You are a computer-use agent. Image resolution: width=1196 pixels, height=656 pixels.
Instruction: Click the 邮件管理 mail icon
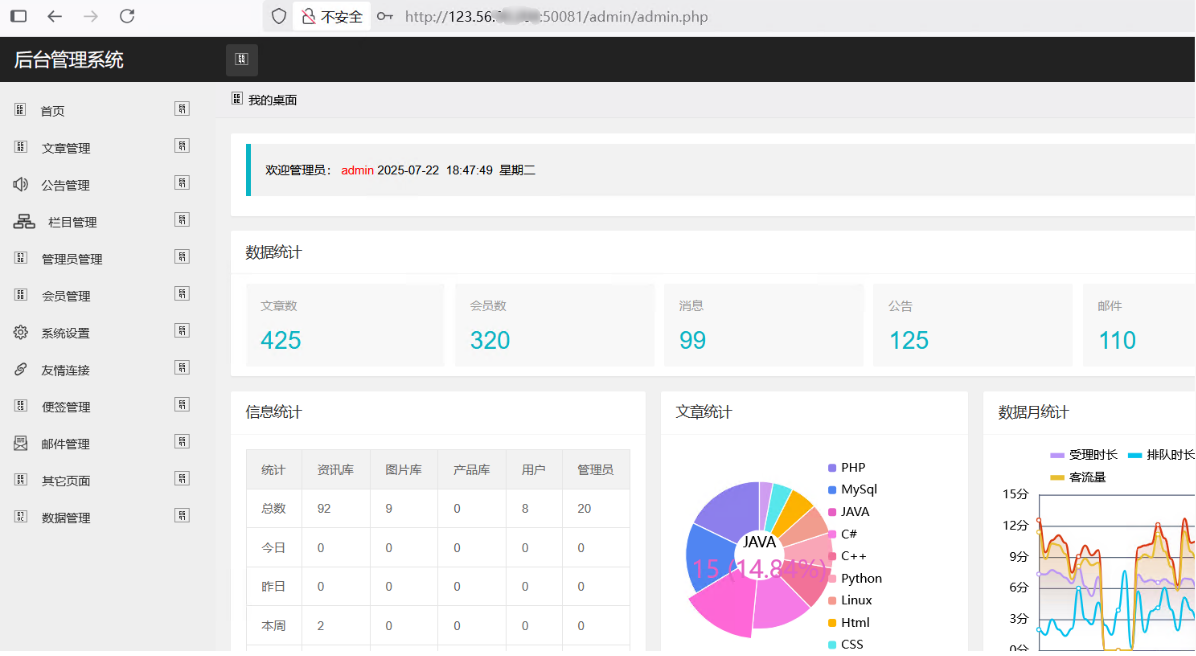[x=20, y=443]
